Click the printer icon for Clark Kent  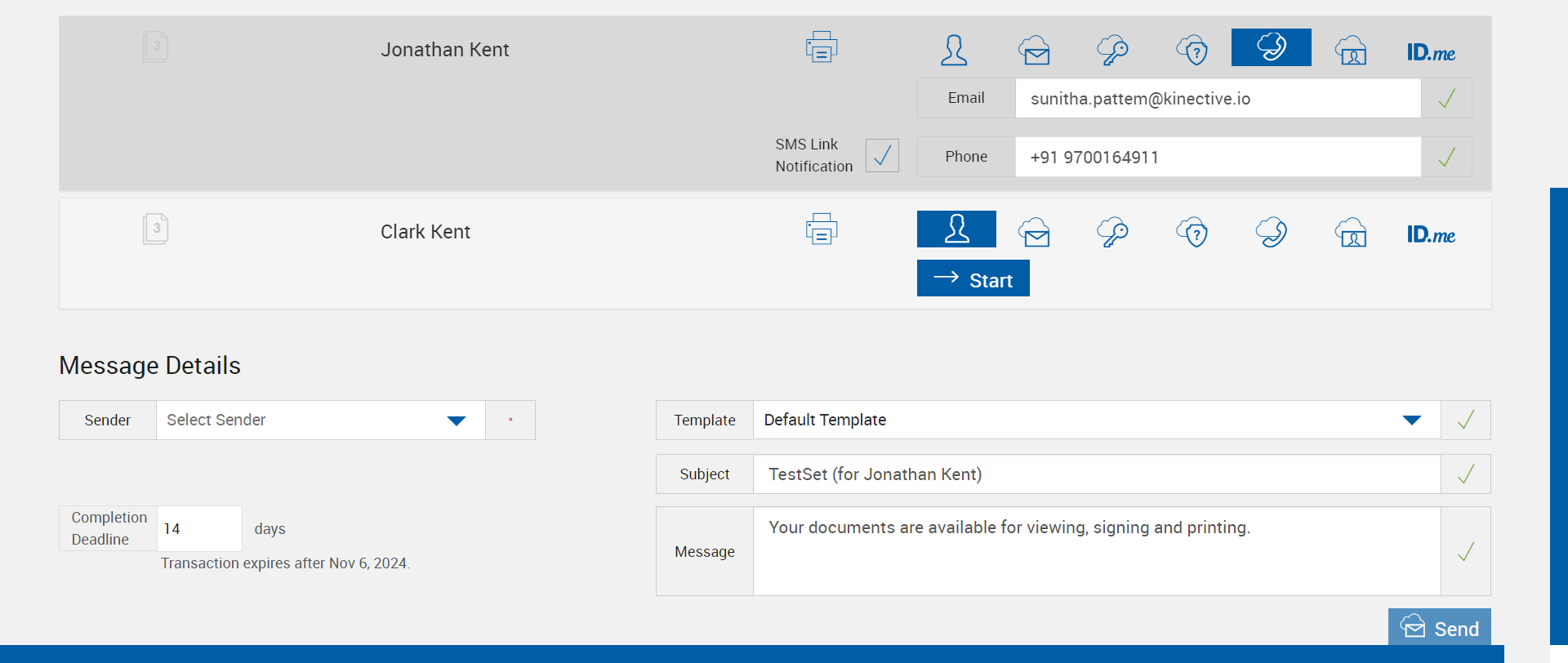(821, 229)
